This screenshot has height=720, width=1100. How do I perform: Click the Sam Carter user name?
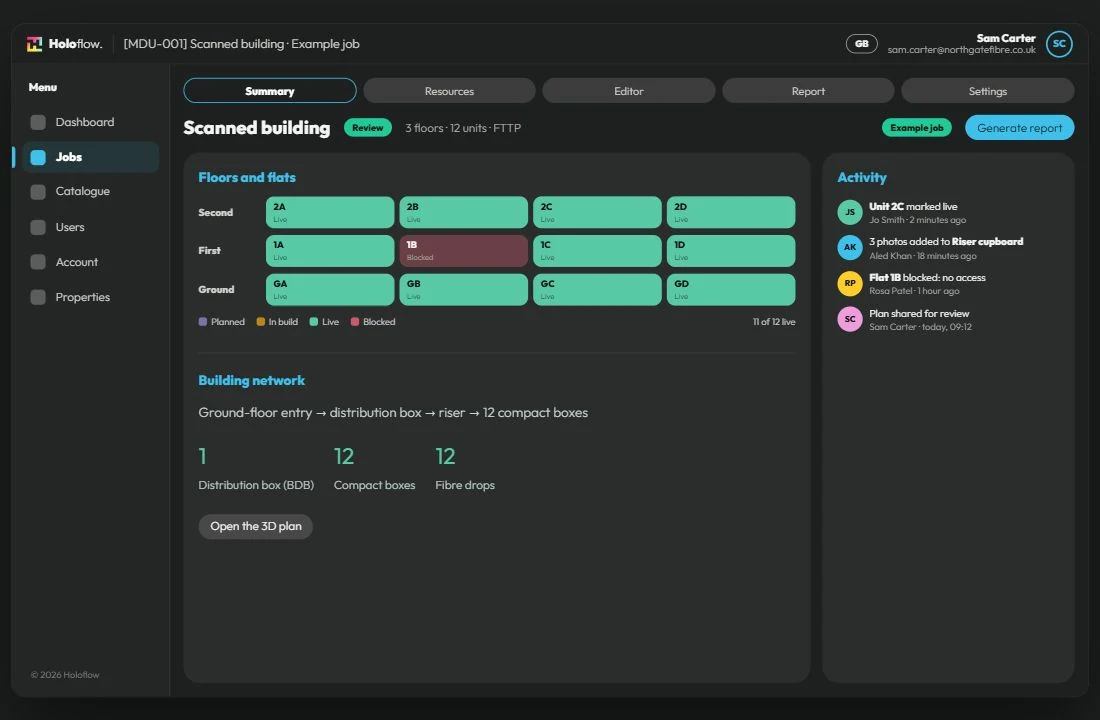click(1005, 38)
